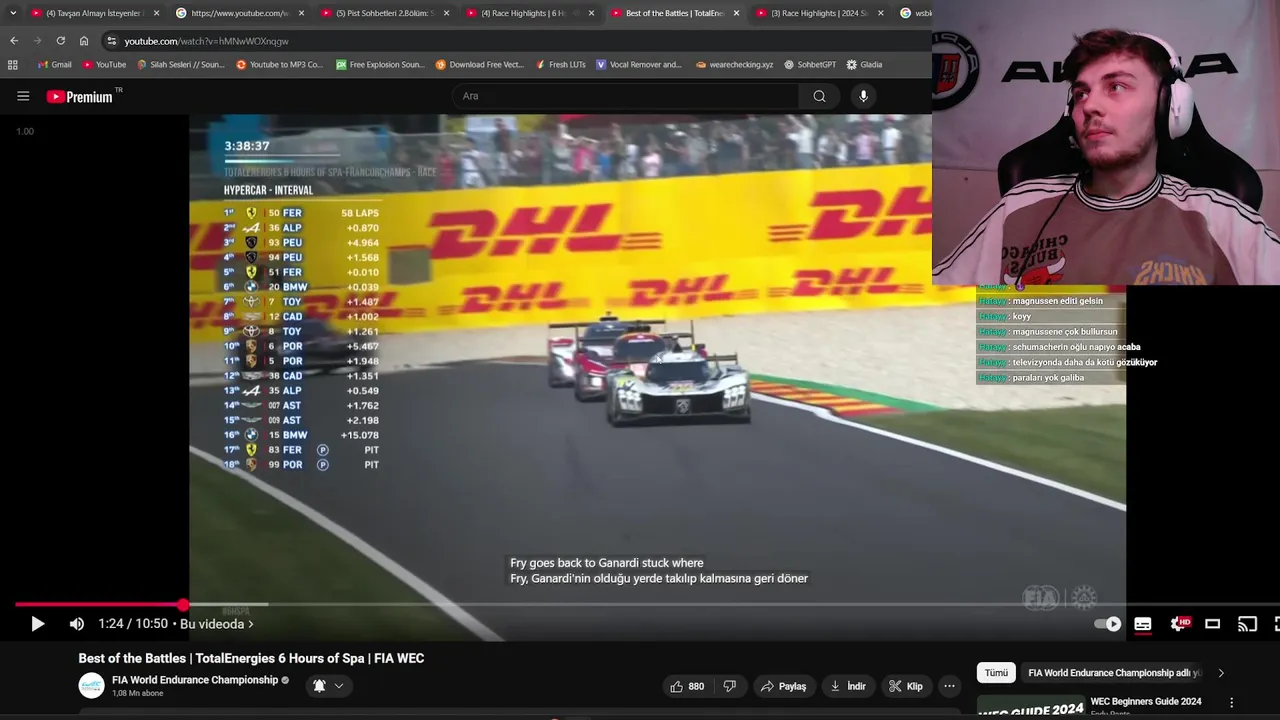
Task: Show more filter chips with right arrow
Action: 1220,673
